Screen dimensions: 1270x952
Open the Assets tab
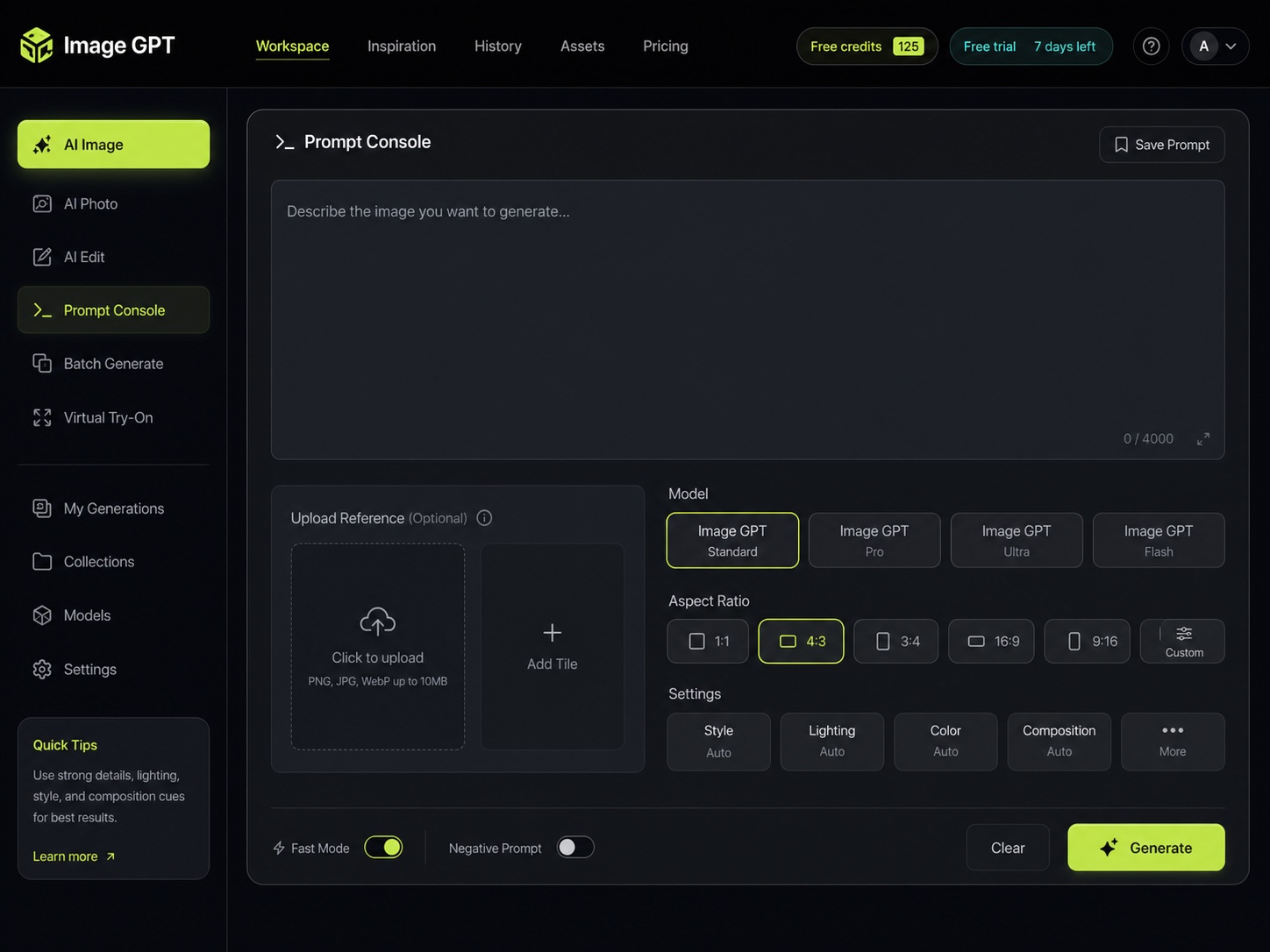click(x=582, y=46)
